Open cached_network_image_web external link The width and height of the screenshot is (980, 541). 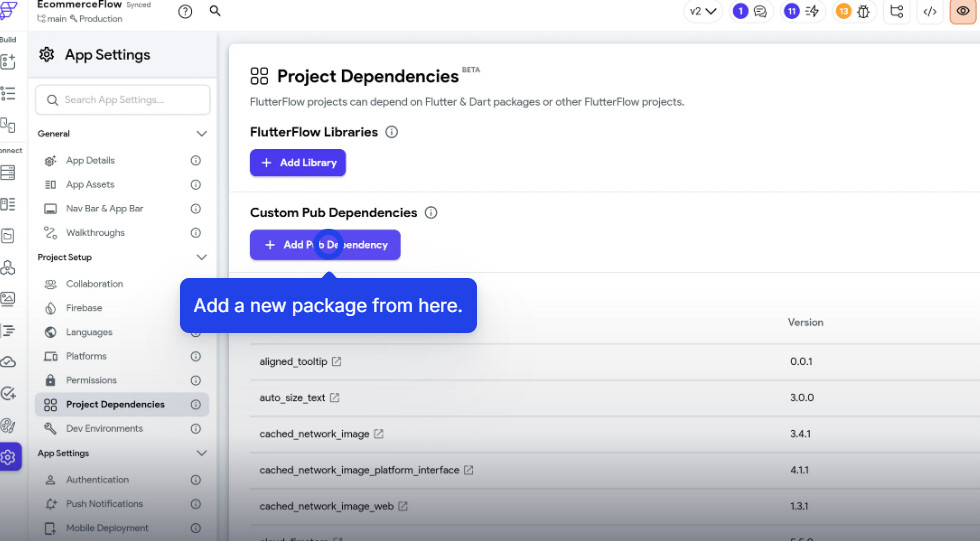click(x=402, y=506)
